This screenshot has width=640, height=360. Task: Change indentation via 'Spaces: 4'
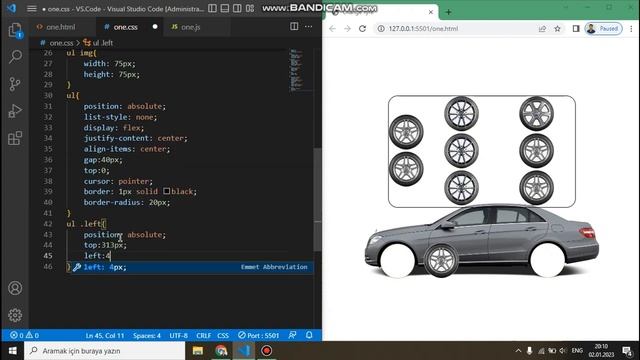[147, 336]
